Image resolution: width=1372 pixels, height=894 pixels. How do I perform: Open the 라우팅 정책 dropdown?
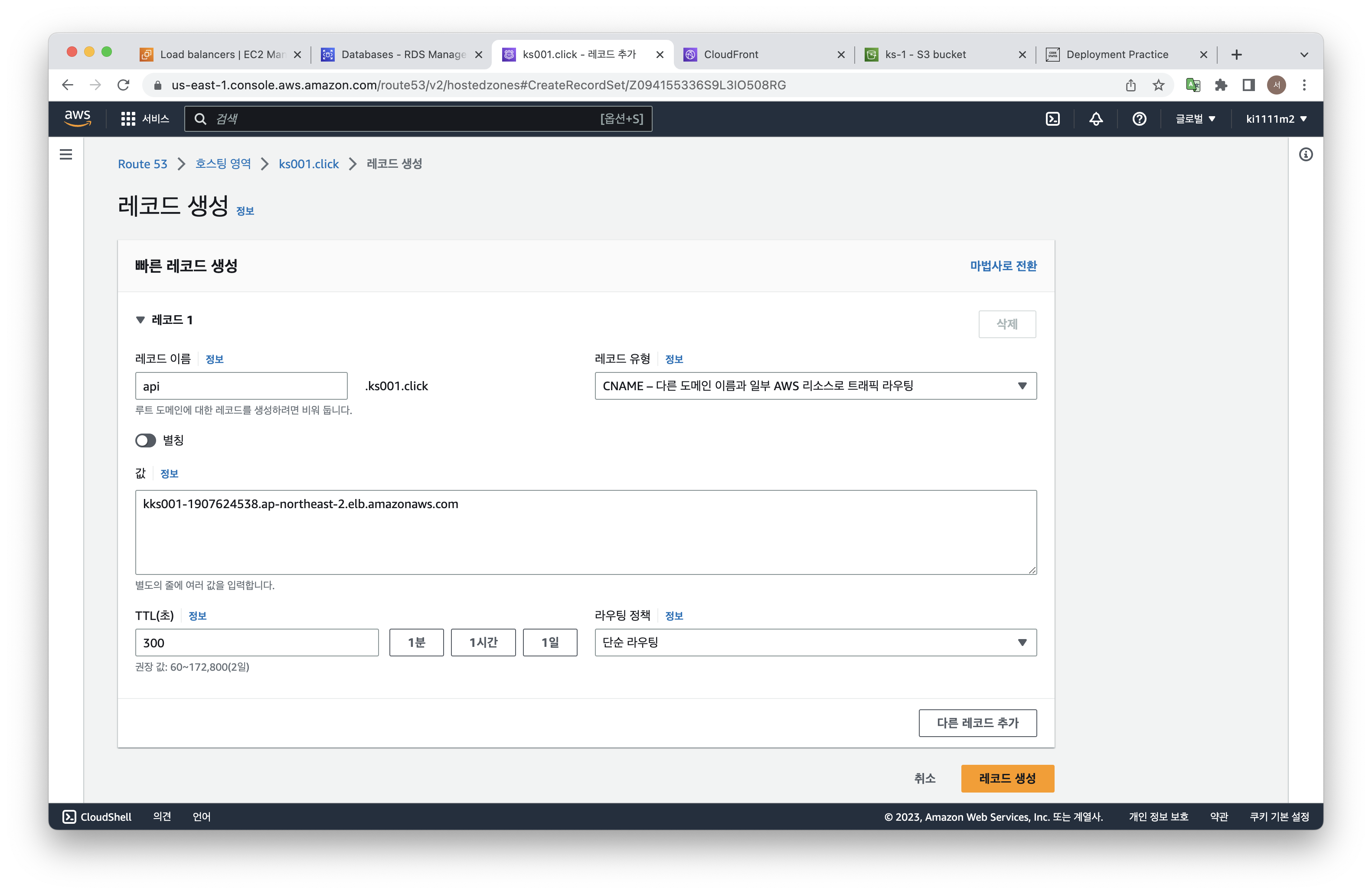pyautogui.click(x=815, y=642)
